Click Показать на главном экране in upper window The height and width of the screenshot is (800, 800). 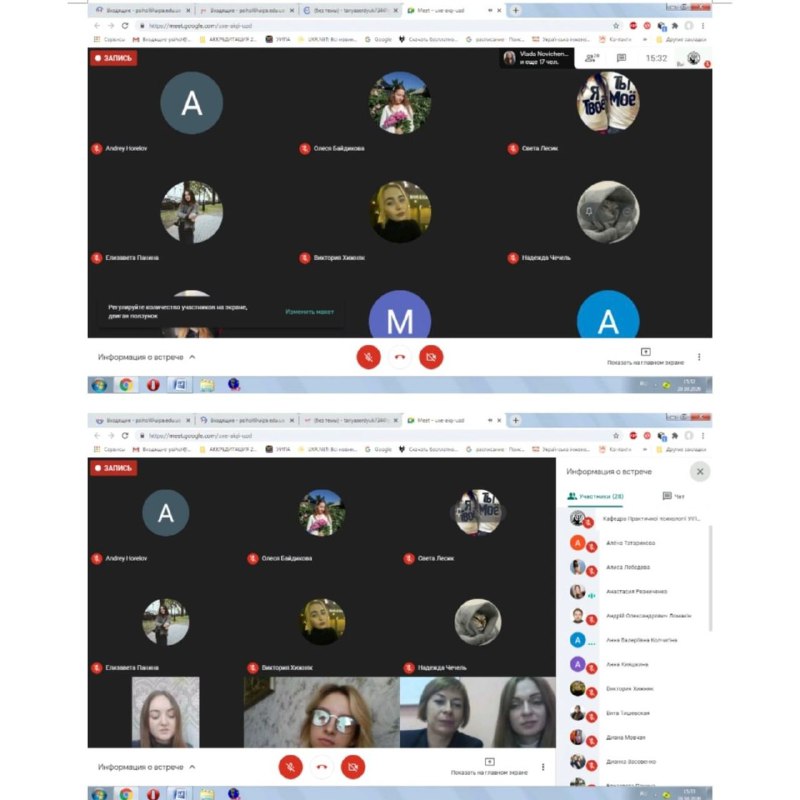tap(645, 357)
